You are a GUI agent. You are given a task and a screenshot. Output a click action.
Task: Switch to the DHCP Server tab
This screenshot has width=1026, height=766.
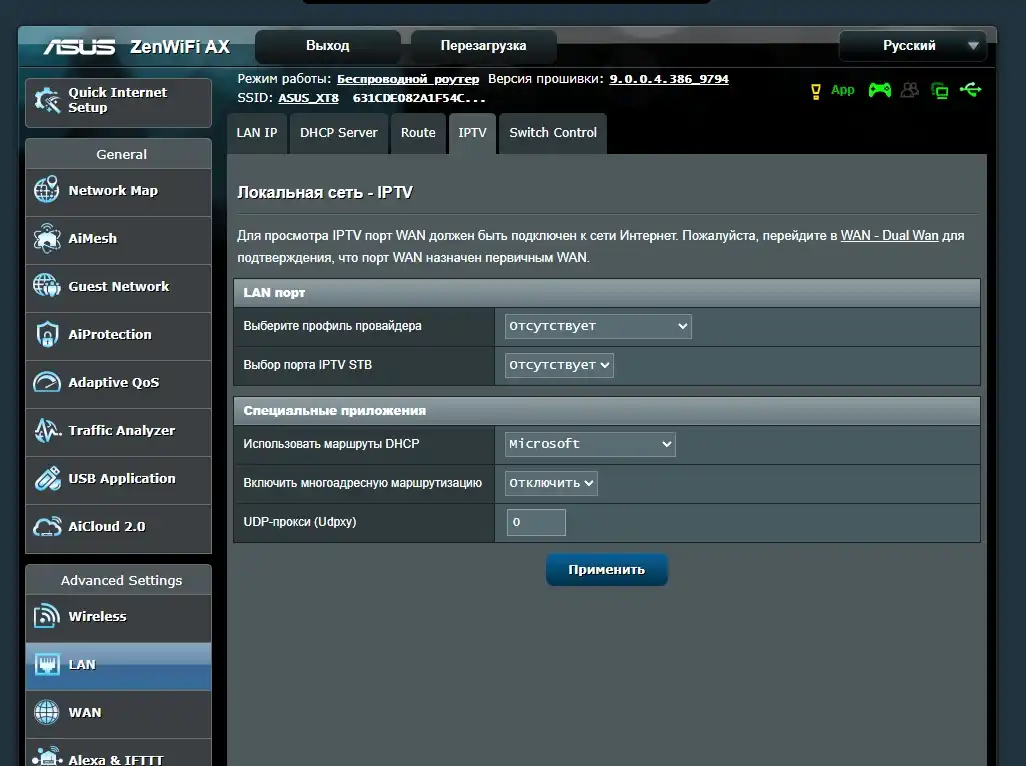(338, 132)
